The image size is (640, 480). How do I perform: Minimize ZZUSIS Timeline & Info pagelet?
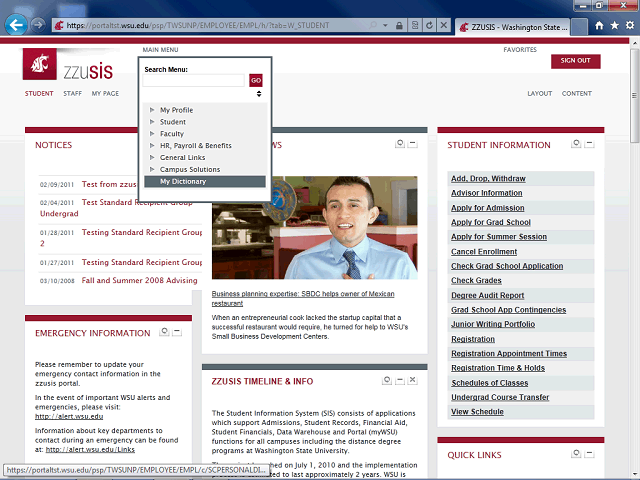coord(400,380)
